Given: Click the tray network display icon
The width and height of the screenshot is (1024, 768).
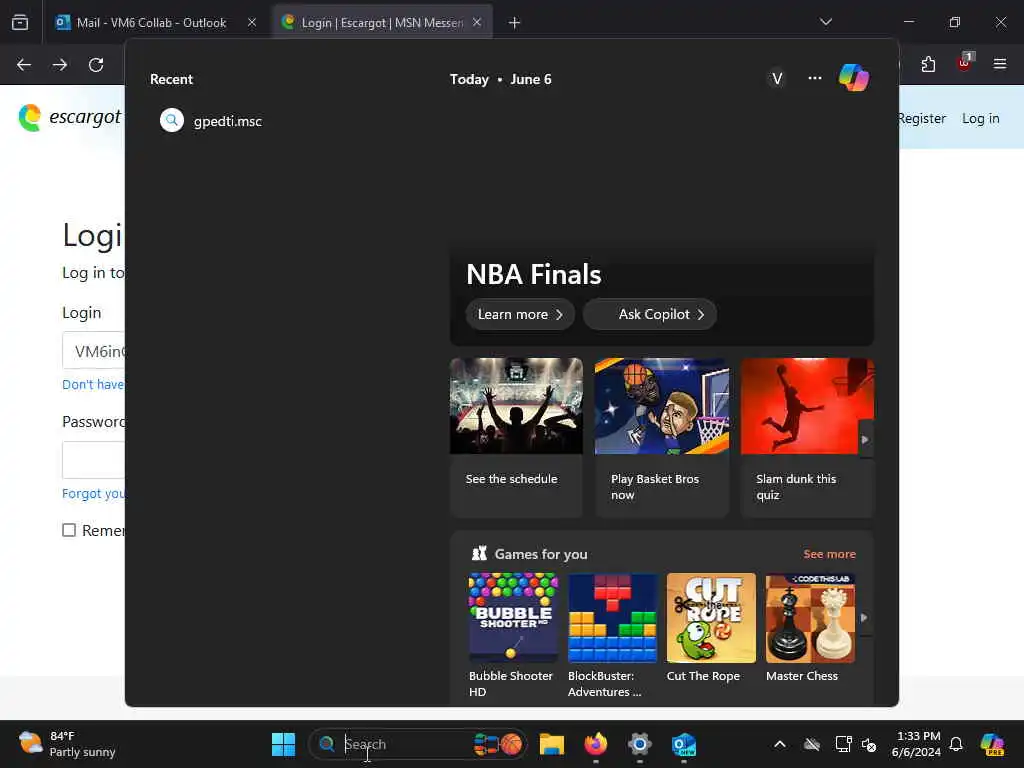Looking at the screenshot, I should coord(843,744).
